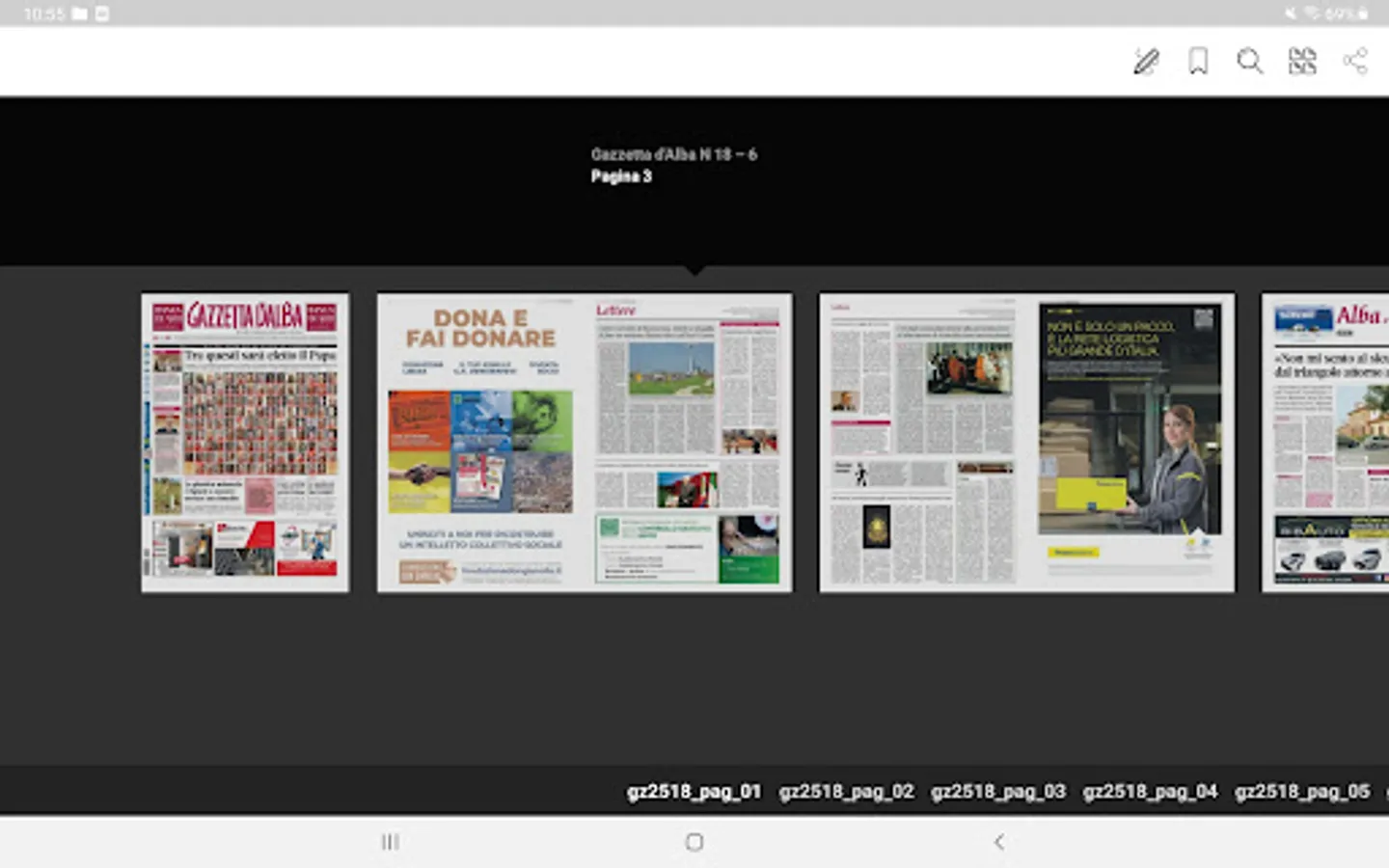Start a search in the issue
The width and height of the screenshot is (1389, 868).
coord(1250,61)
